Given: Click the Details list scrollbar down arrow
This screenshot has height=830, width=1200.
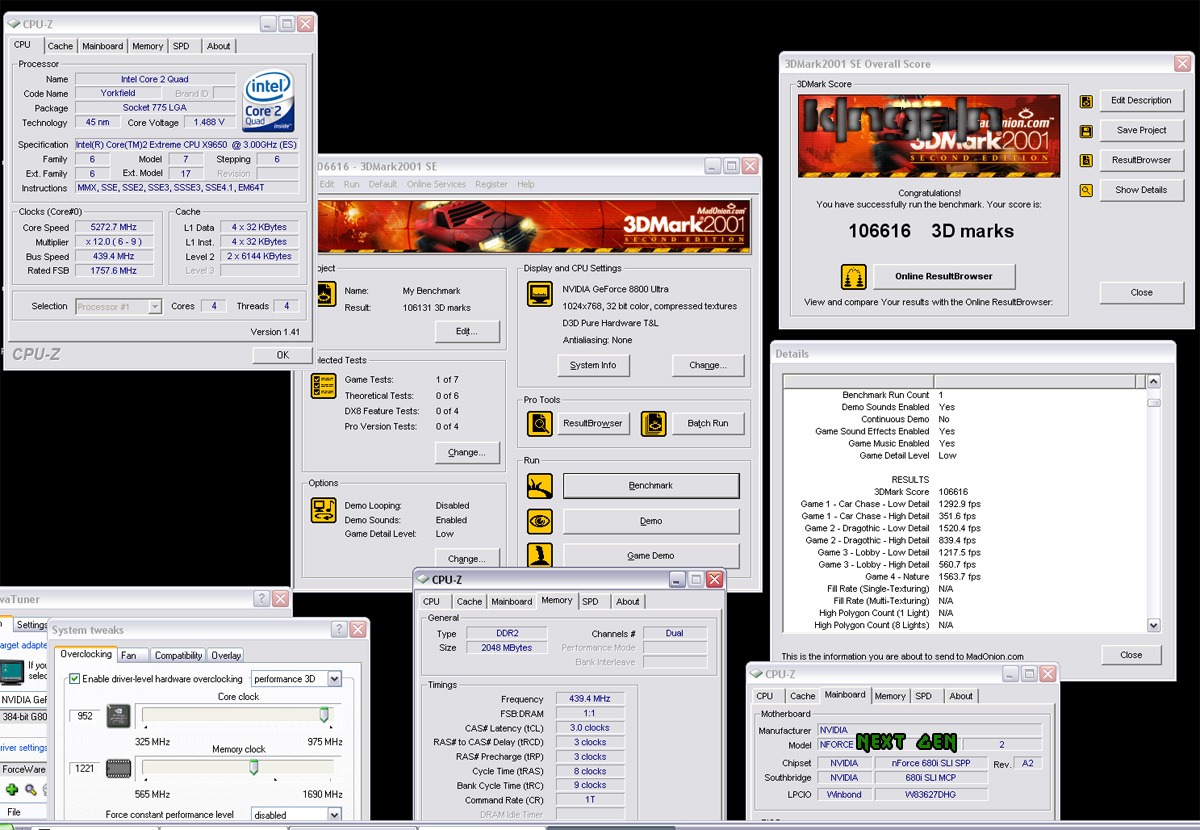Looking at the screenshot, I should (x=1153, y=625).
